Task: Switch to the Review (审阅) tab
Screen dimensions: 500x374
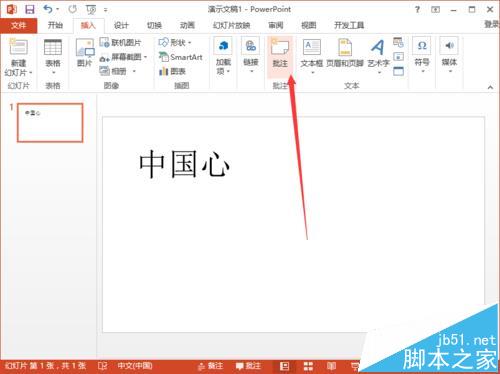Action: (276, 25)
